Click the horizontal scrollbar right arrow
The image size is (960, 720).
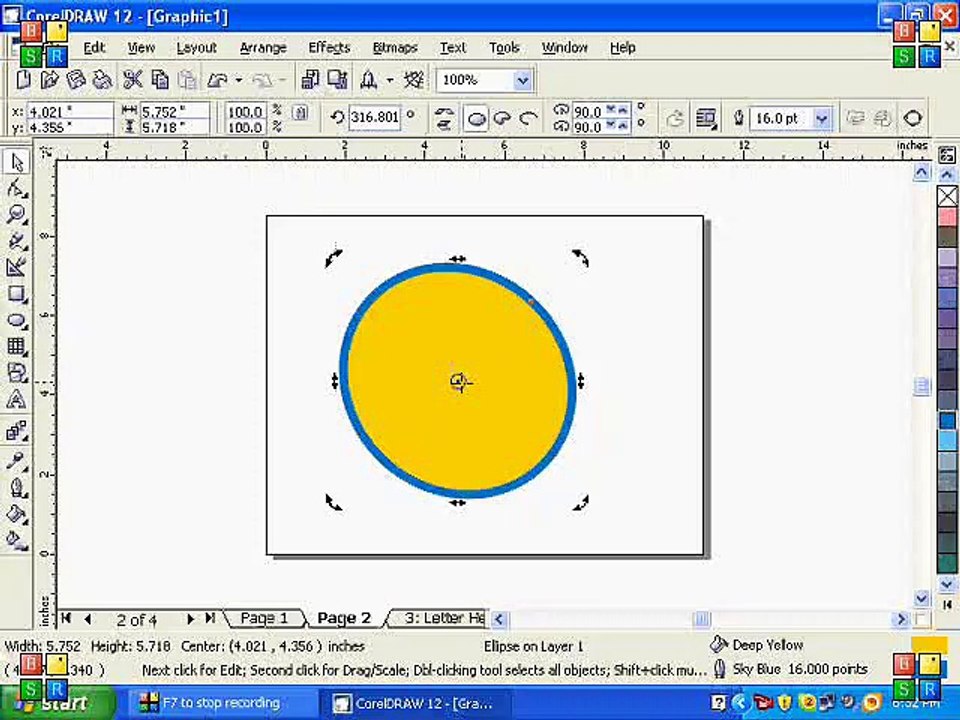pos(901,620)
